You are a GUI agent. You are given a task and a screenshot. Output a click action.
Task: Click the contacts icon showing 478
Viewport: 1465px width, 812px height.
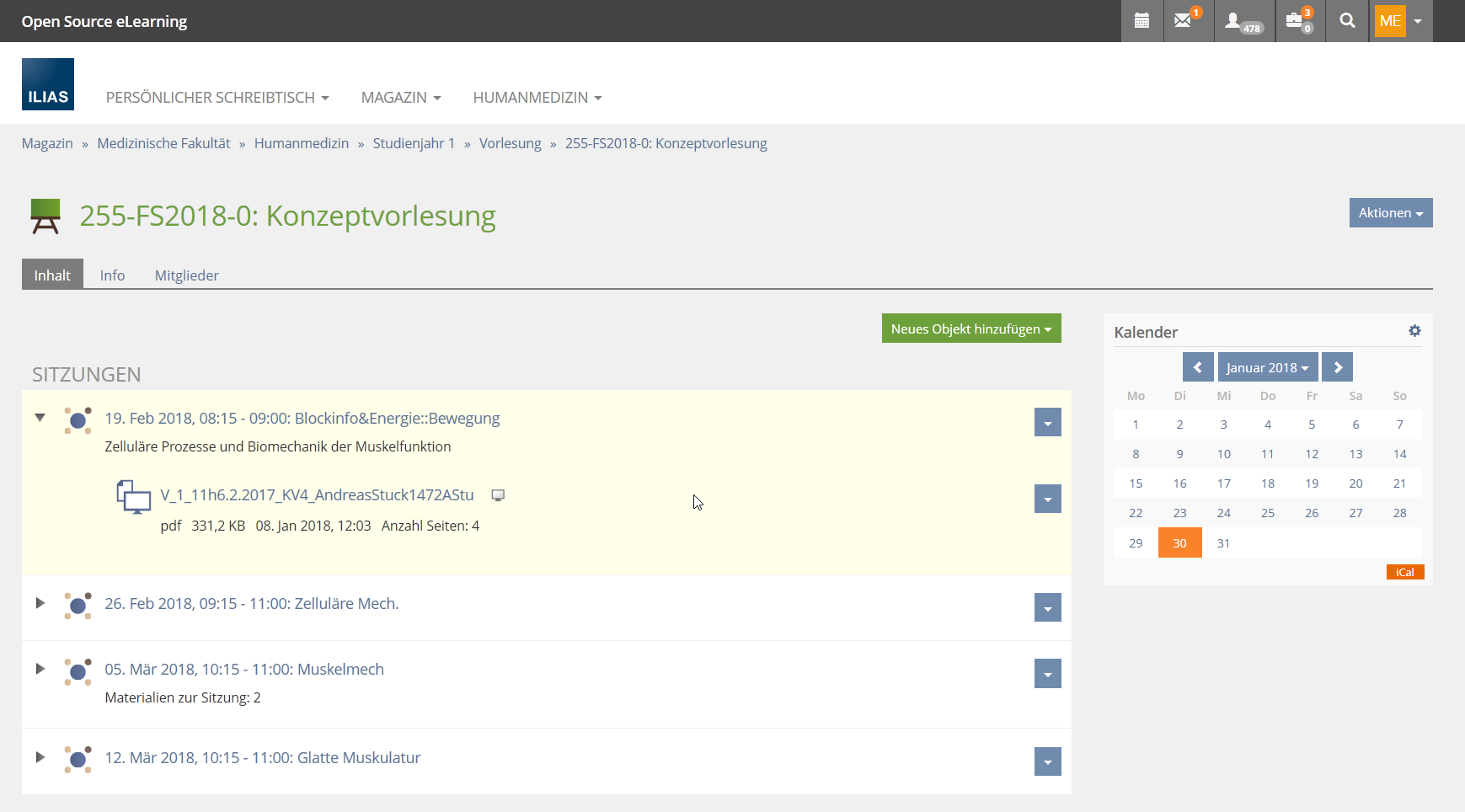[x=1242, y=21]
